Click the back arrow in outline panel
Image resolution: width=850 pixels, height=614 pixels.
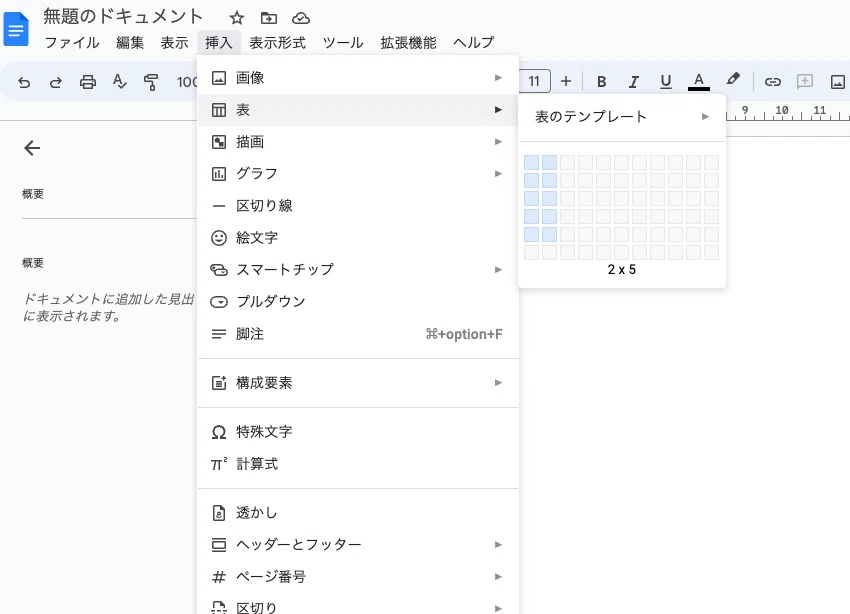[x=32, y=148]
